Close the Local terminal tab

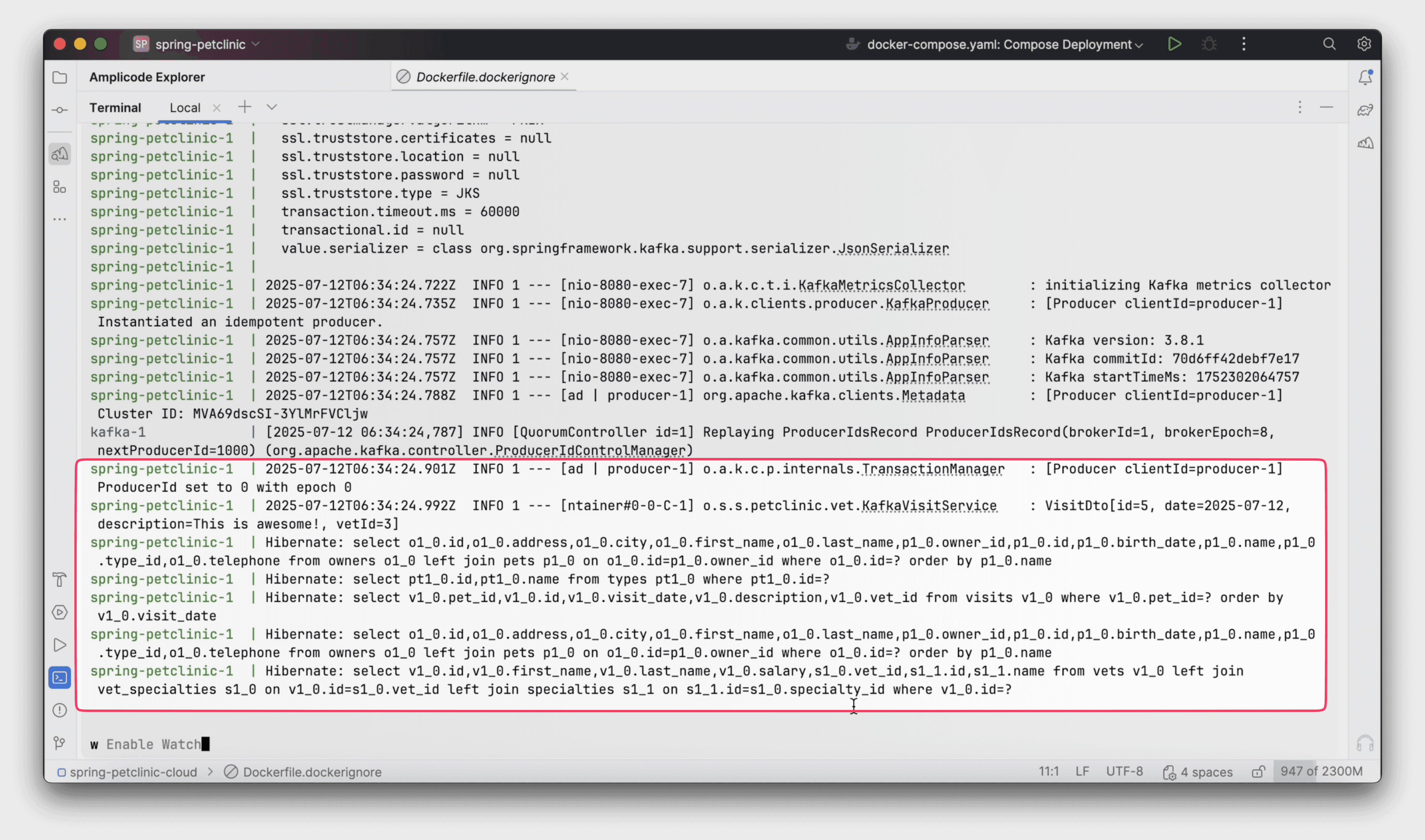point(216,108)
